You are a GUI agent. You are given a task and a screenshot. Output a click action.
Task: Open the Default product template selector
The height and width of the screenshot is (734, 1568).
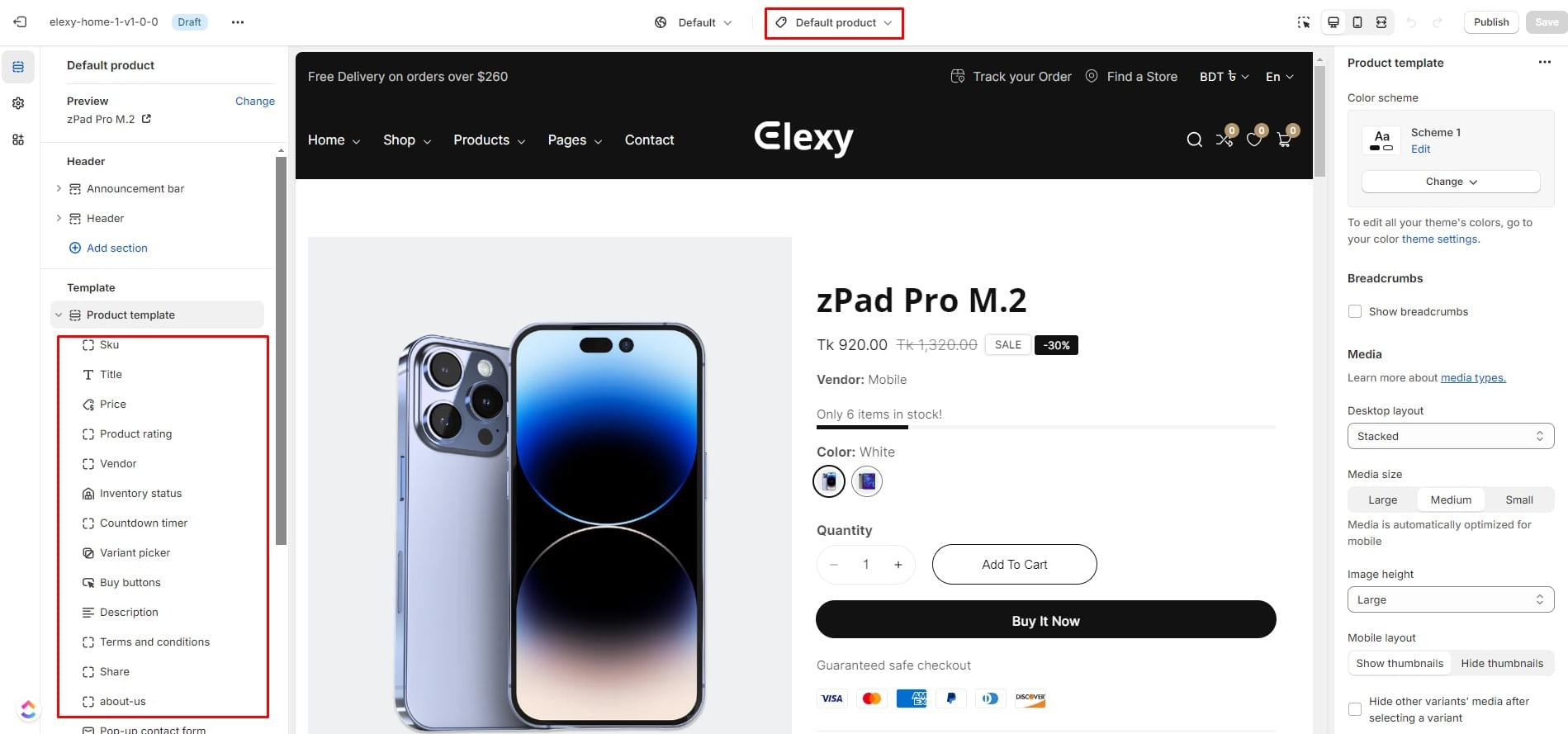(834, 22)
